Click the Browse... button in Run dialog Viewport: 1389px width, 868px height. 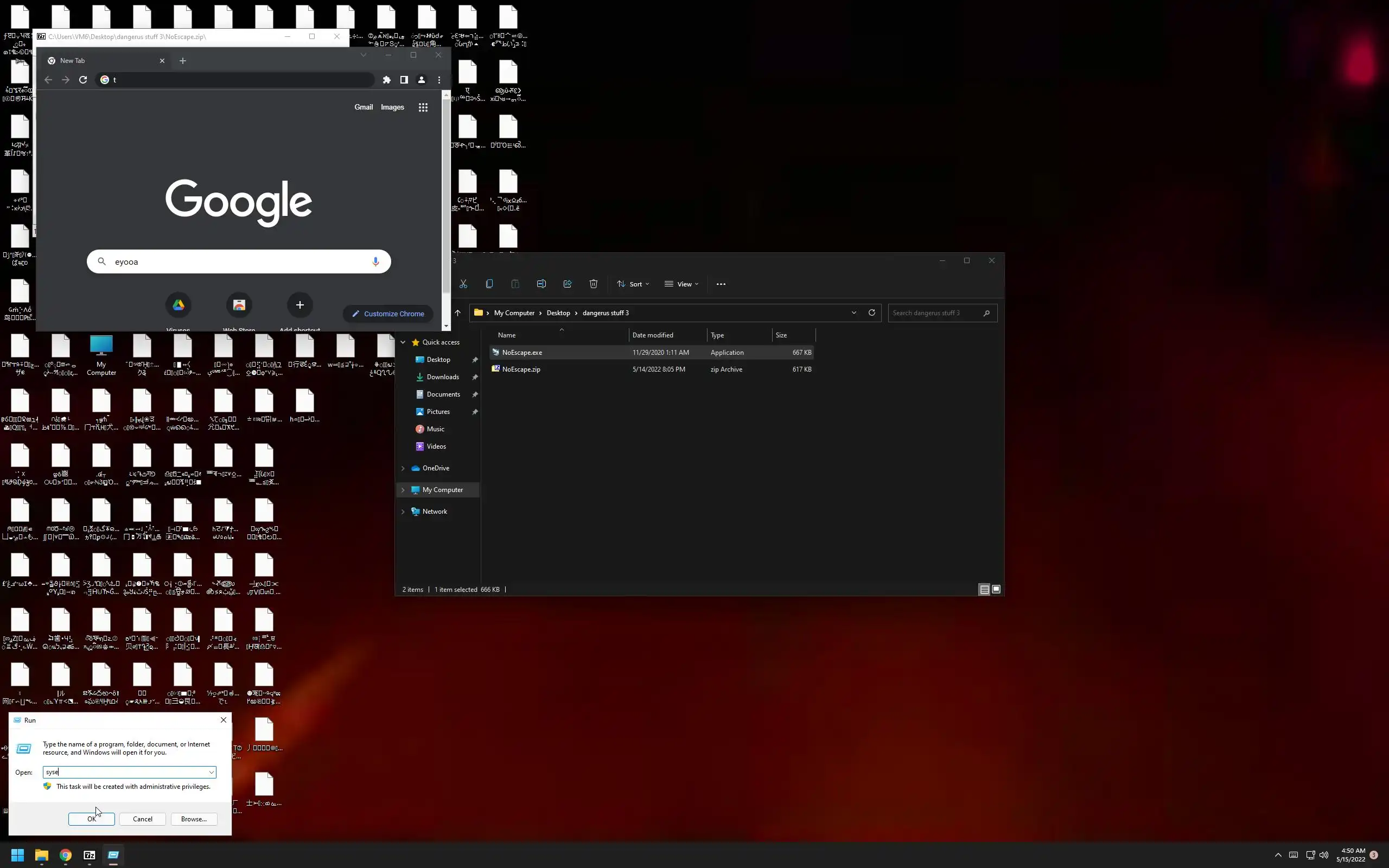click(193, 819)
